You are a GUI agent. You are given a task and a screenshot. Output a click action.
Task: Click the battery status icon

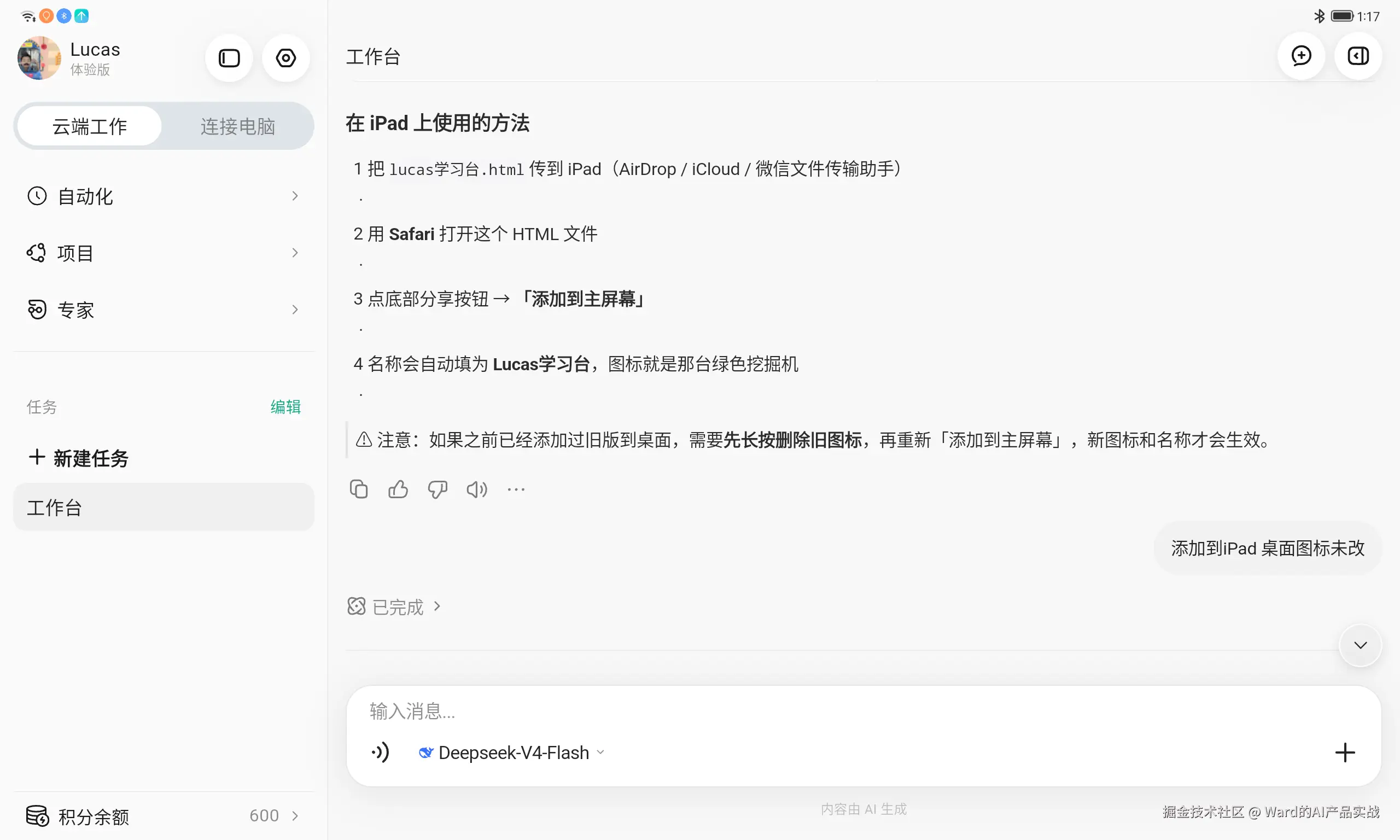click(x=1341, y=16)
